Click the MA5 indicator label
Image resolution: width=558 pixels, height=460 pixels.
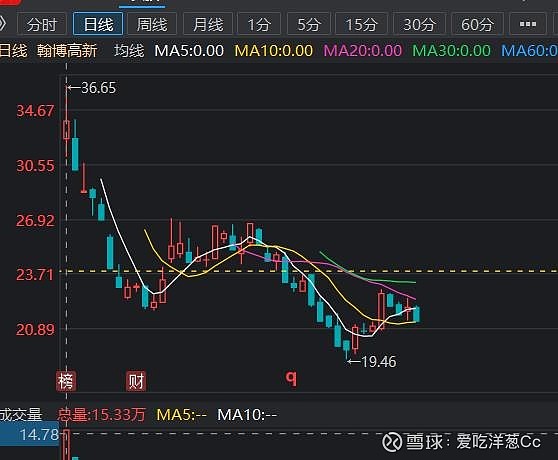pos(189,51)
